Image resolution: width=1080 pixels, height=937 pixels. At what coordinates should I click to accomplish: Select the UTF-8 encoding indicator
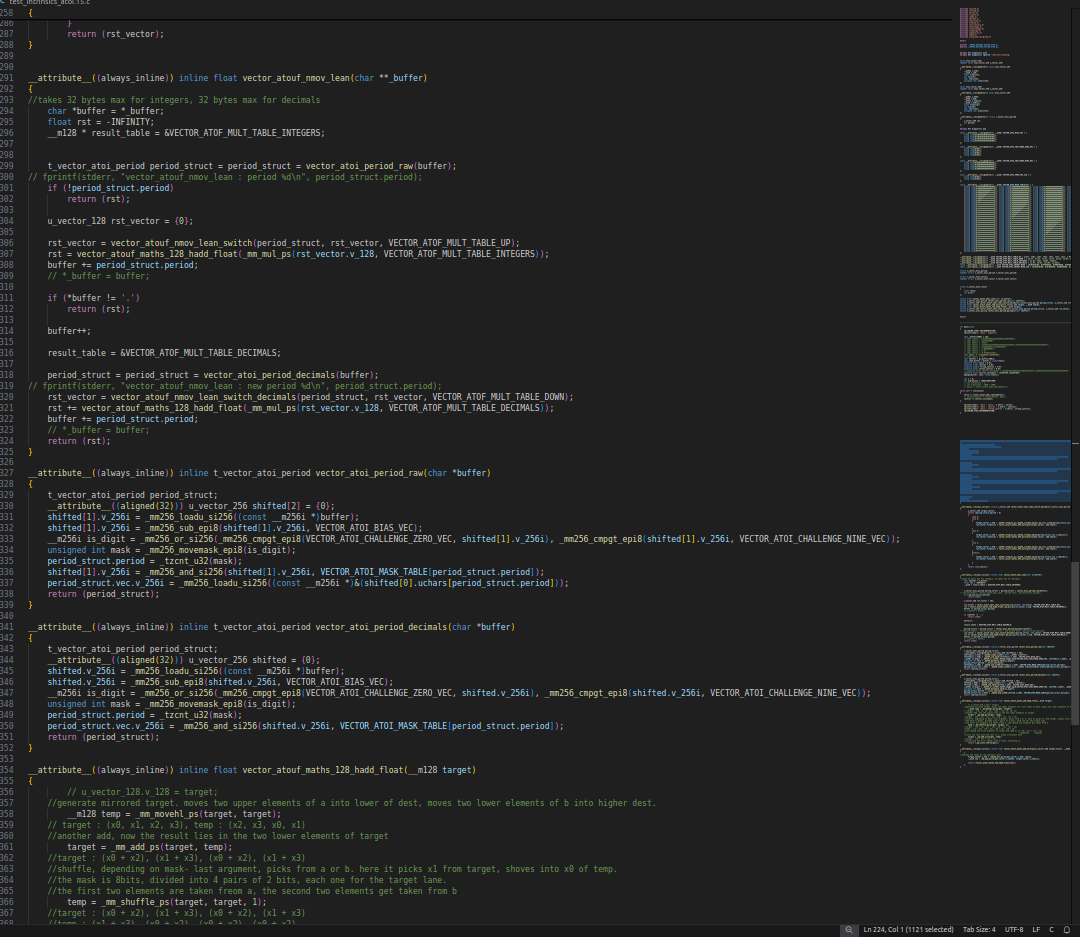click(1014, 929)
